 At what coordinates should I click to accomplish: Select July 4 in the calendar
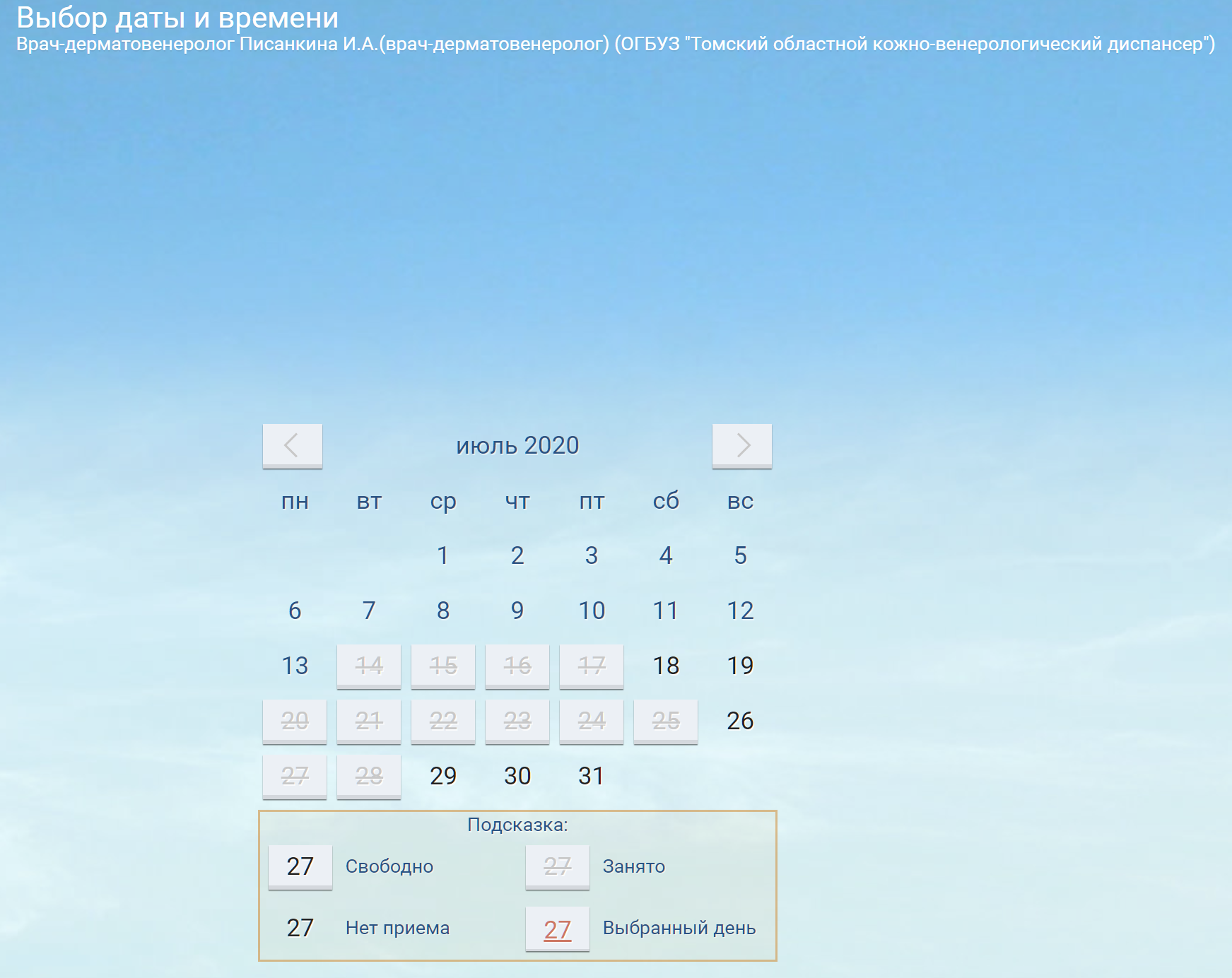pos(666,555)
